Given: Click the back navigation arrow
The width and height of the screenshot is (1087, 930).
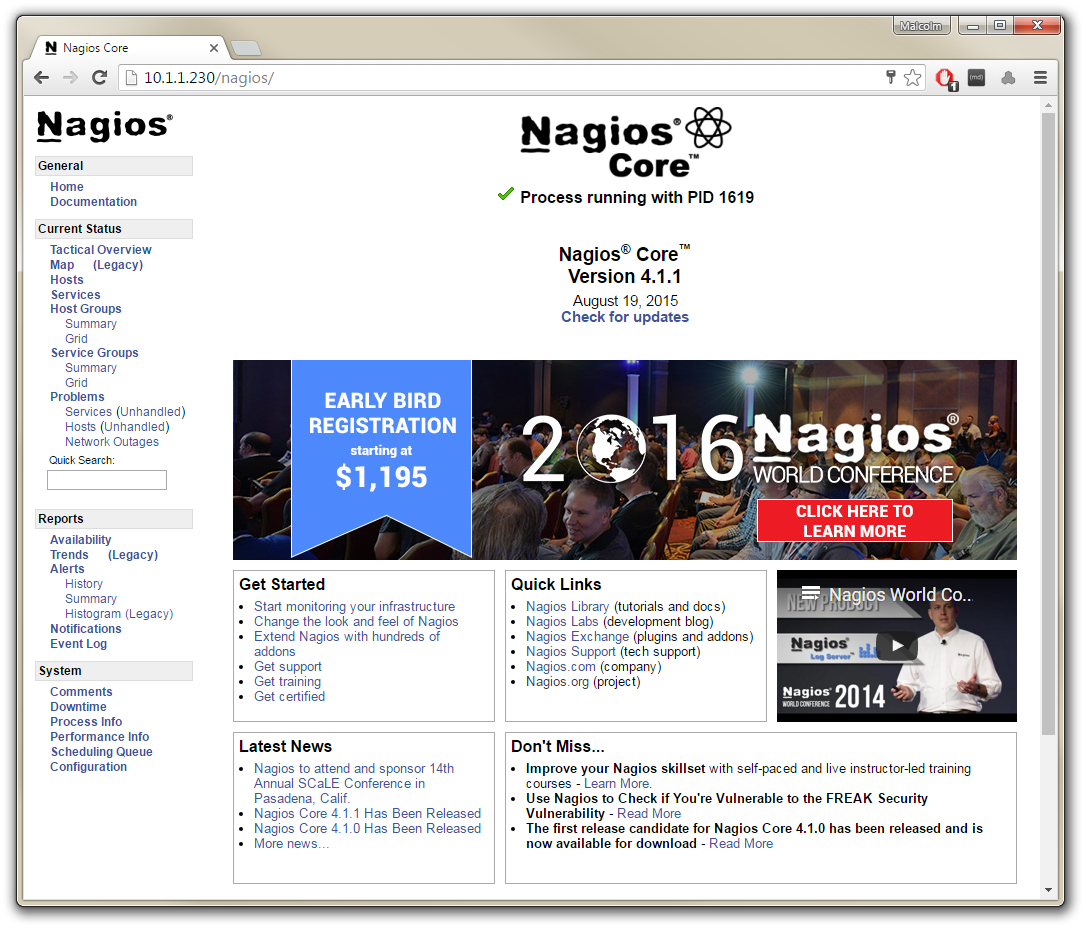Looking at the screenshot, I should tap(41, 76).
